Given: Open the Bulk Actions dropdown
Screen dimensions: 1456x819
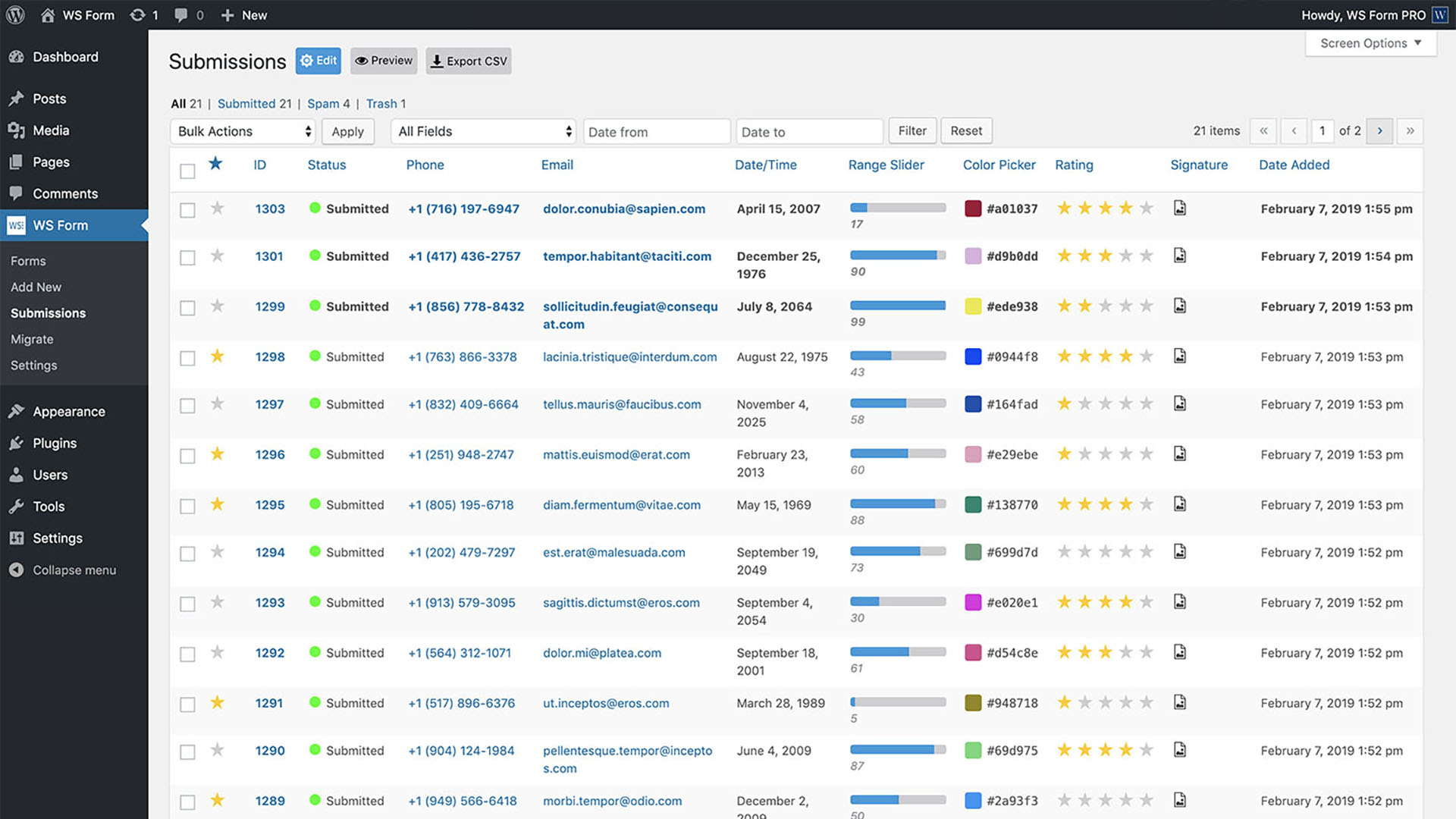Looking at the screenshot, I should click(x=243, y=131).
